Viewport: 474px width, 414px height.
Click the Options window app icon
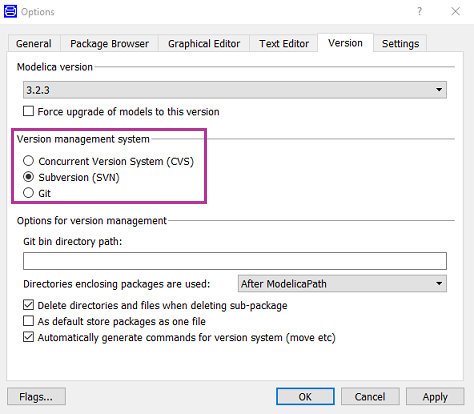pyautogui.click(x=10, y=12)
